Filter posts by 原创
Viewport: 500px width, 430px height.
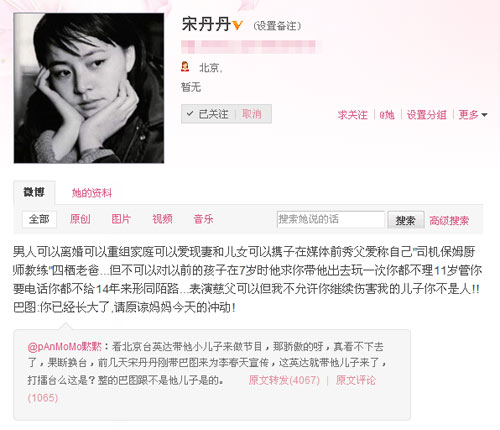coord(80,219)
